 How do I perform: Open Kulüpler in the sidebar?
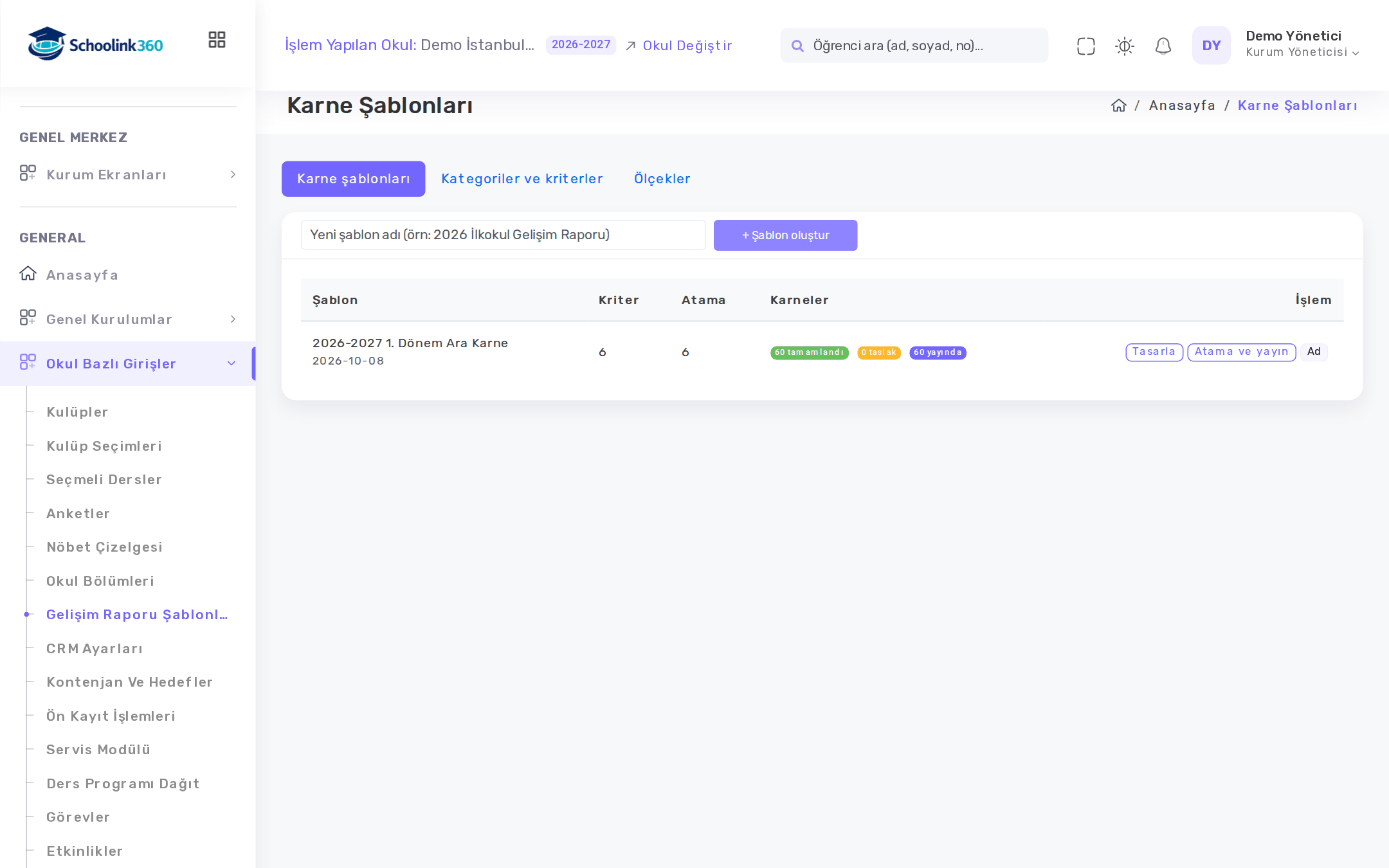(x=77, y=412)
